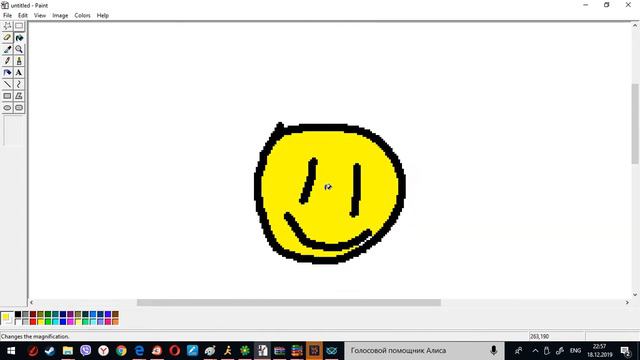Launch Viber from the taskbar
Image resolution: width=640 pixels, height=360 pixels.
tap(86, 351)
